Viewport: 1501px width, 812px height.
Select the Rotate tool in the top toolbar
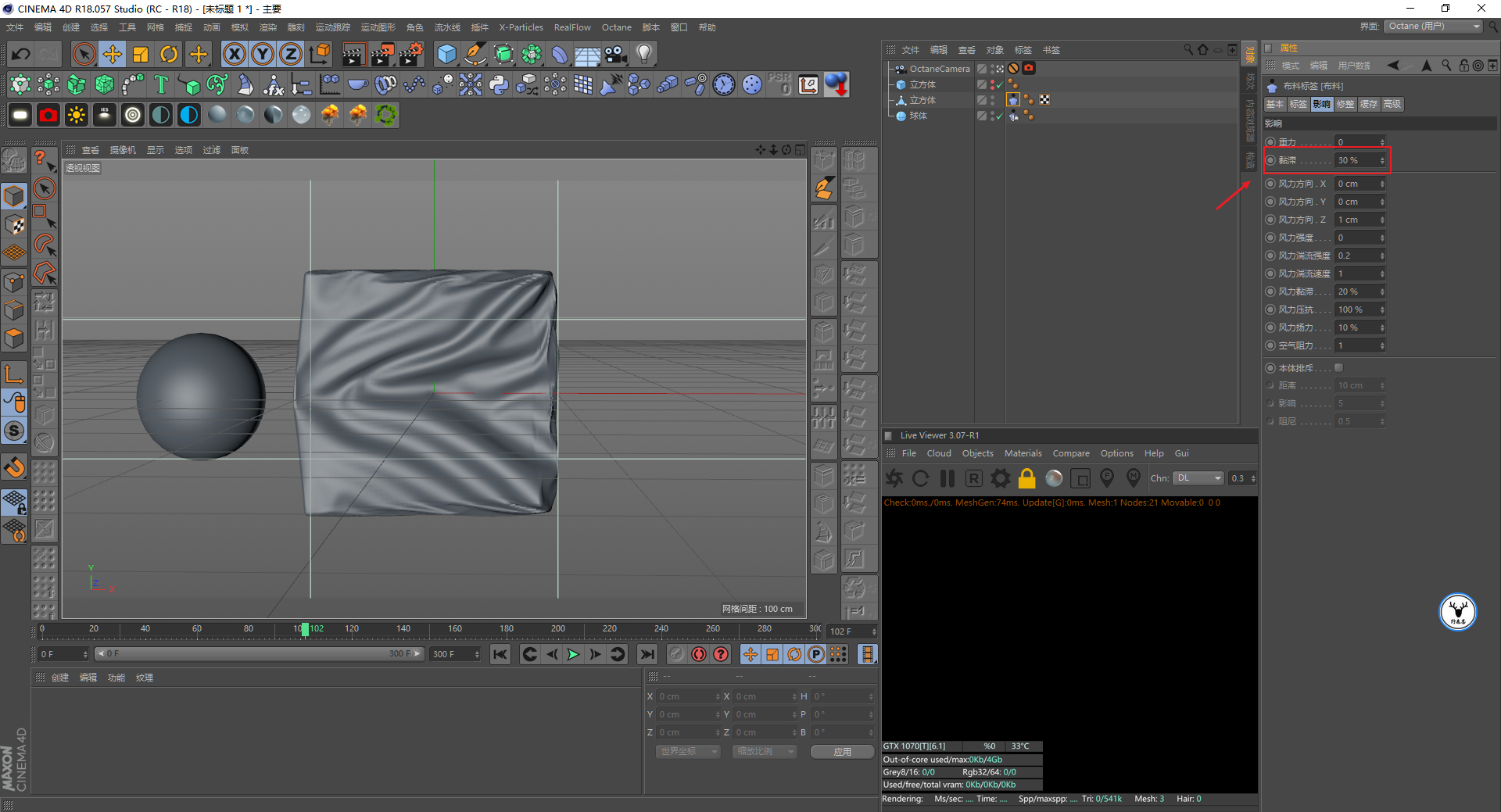pos(169,54)
